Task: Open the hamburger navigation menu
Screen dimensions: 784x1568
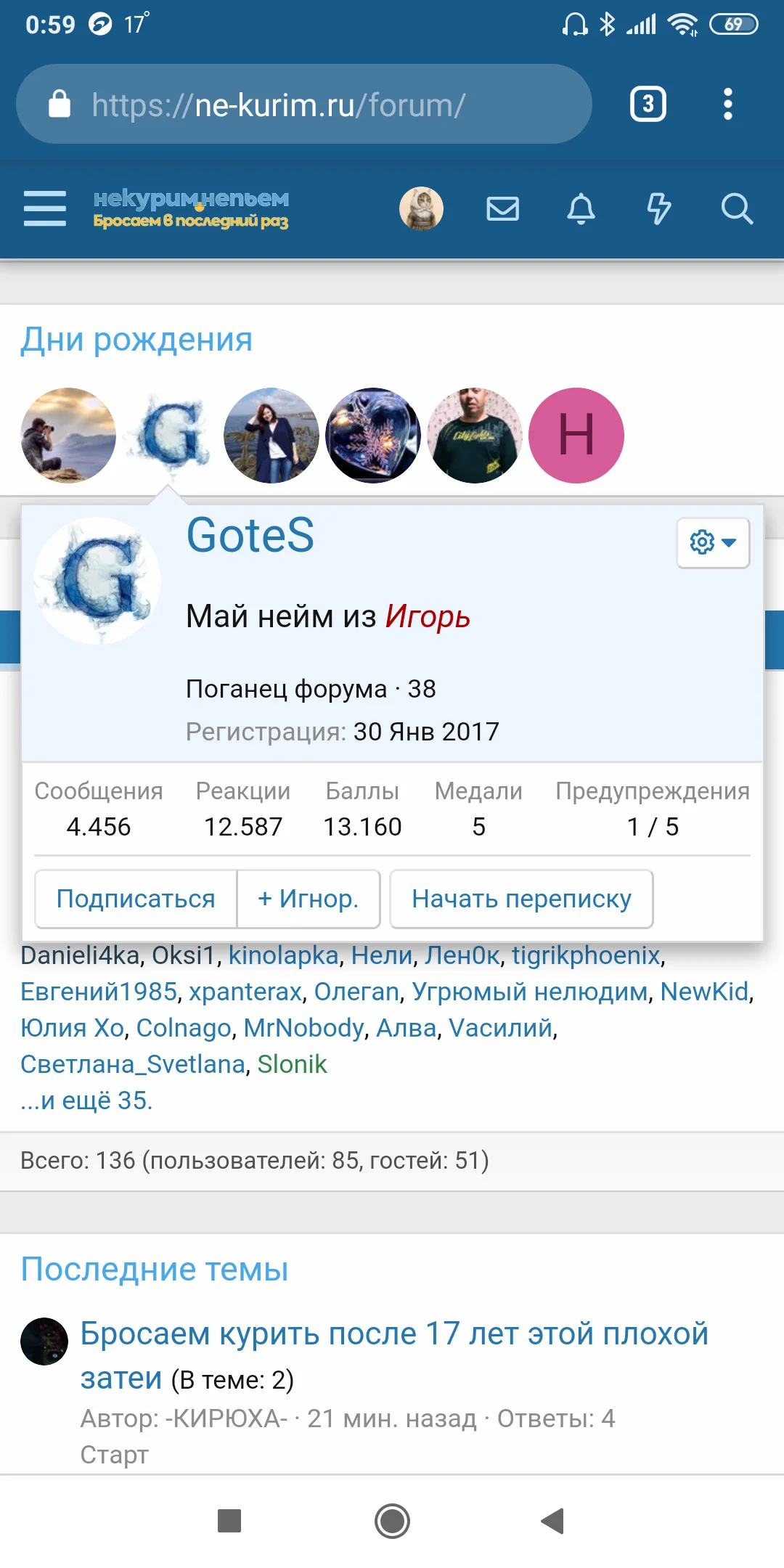Action: 45,209
